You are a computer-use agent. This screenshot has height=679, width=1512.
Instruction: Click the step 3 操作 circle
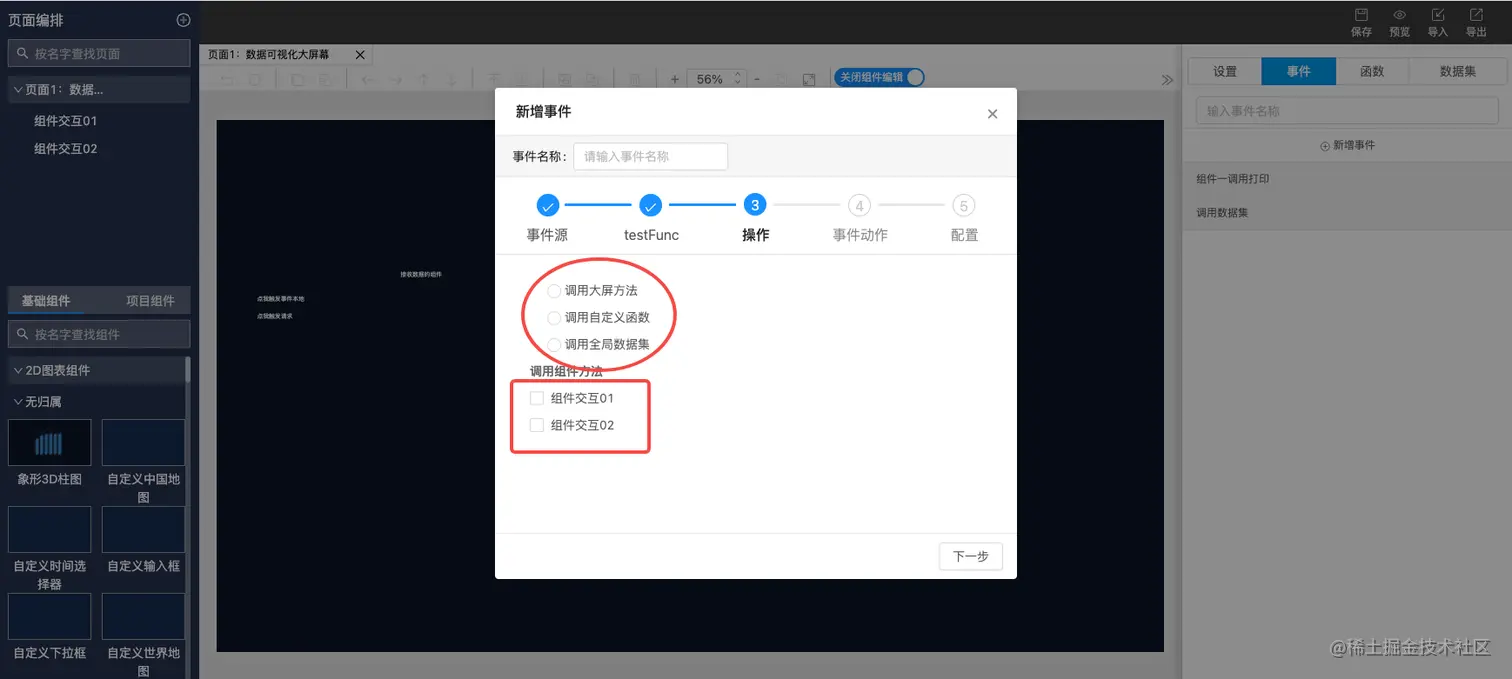pos(755,205)
